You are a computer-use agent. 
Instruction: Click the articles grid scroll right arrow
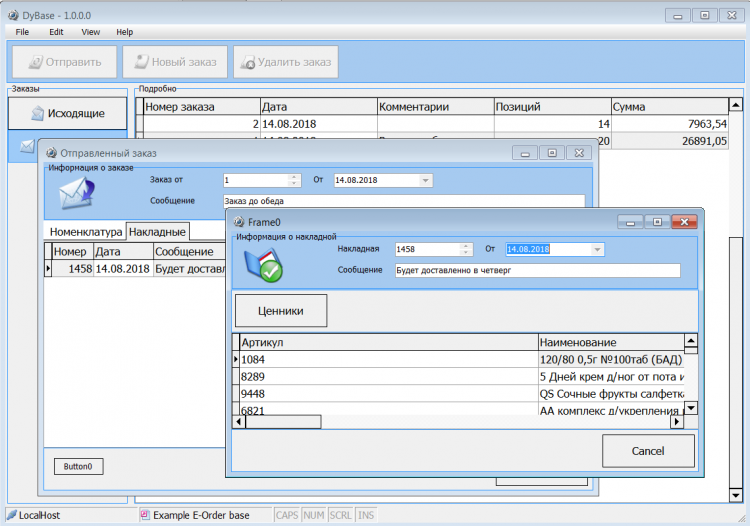(x=676, y=422)
